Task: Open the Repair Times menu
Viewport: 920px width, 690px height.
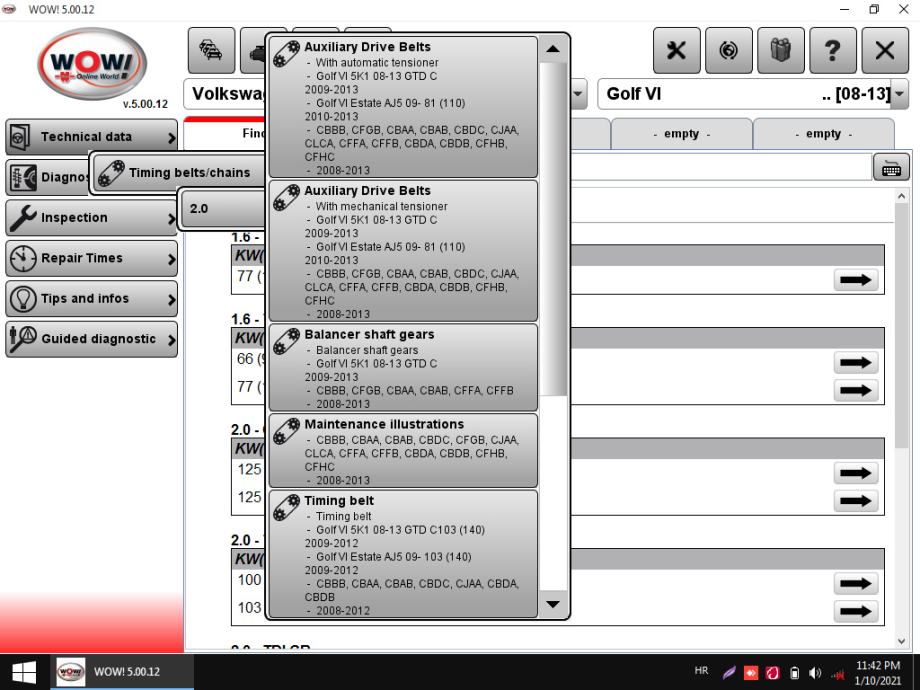Action: pyautogui.click(x=92, y=258)
